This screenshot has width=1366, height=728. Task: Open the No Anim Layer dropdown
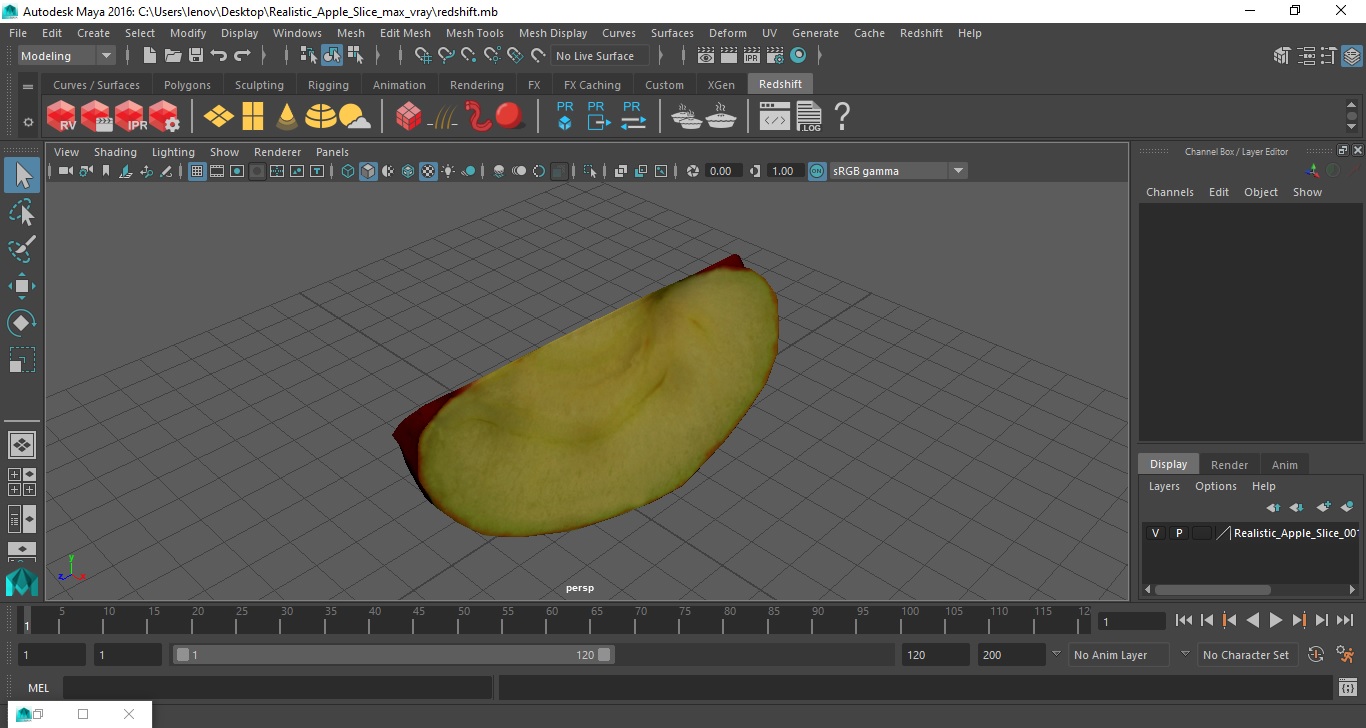click(x=1118, y=655)
